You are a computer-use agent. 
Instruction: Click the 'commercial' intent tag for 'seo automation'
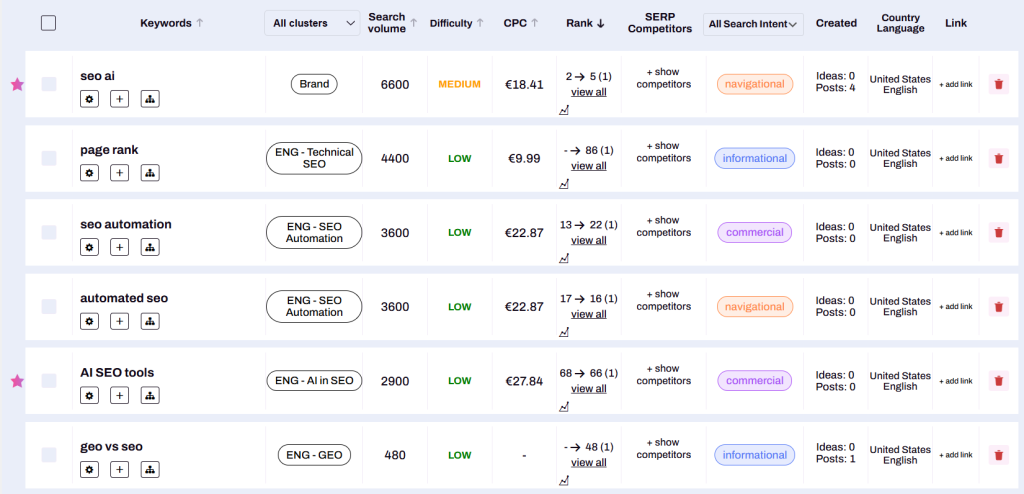[754, 232]
